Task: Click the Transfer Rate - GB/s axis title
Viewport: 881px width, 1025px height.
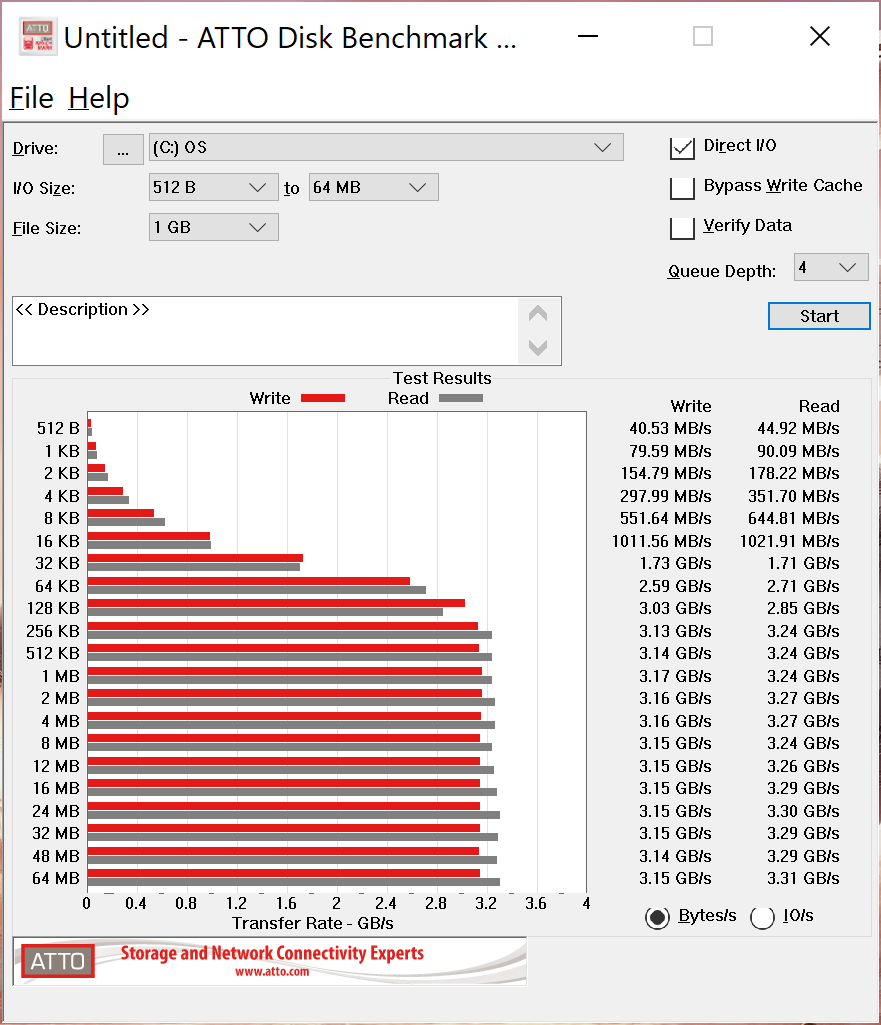Action: (x=312, y=924)
